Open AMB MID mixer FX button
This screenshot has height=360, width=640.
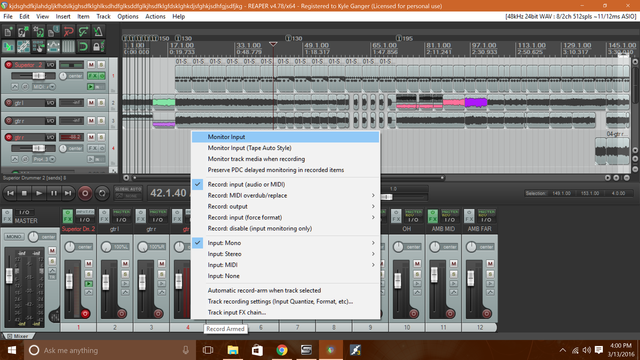[432, 216]
